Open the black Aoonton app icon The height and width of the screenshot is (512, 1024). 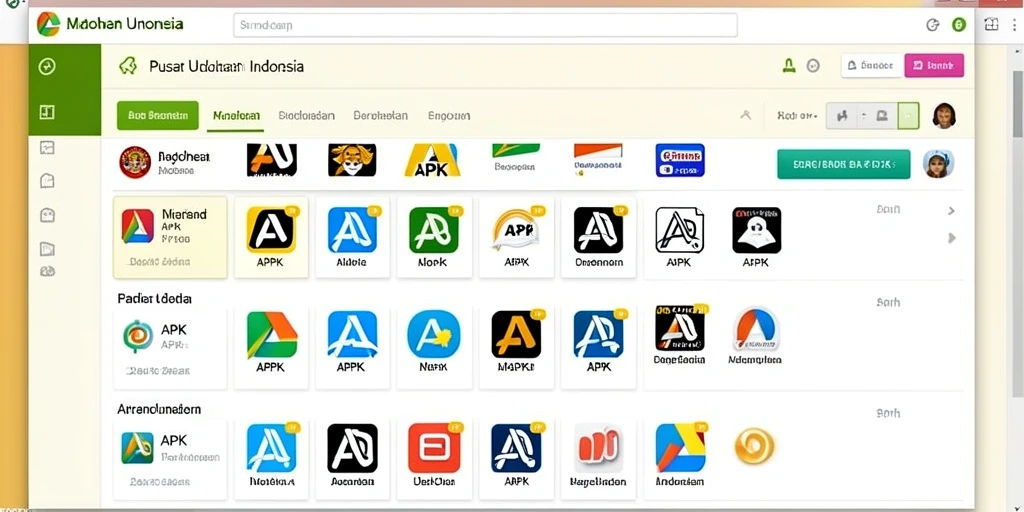click(x=352, y=448)
